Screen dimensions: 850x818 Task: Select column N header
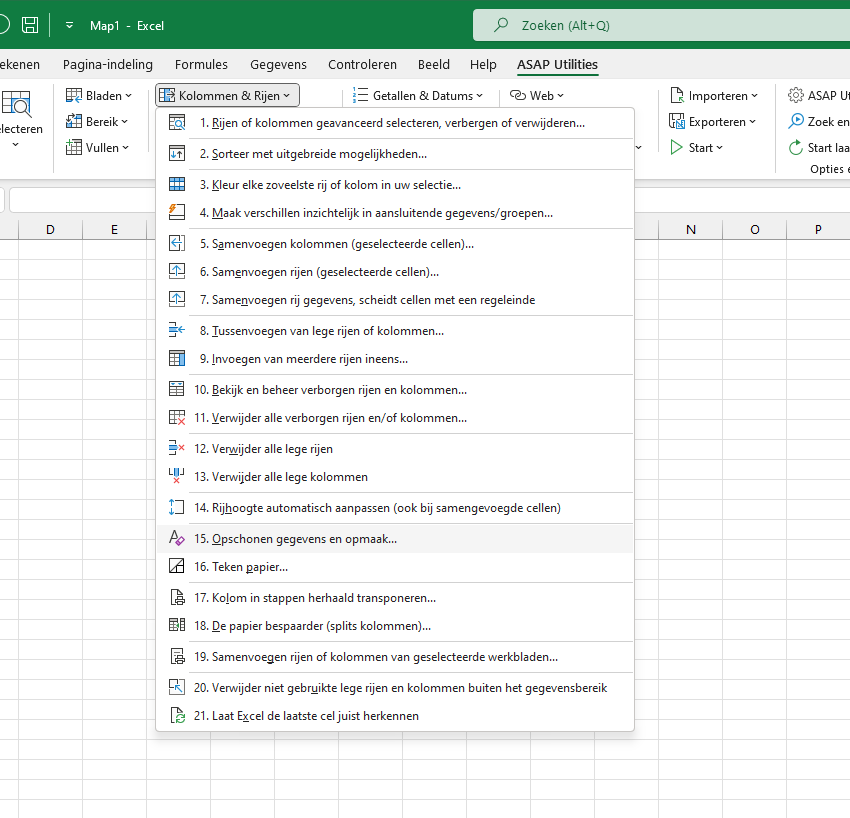(x=690, y=230)
